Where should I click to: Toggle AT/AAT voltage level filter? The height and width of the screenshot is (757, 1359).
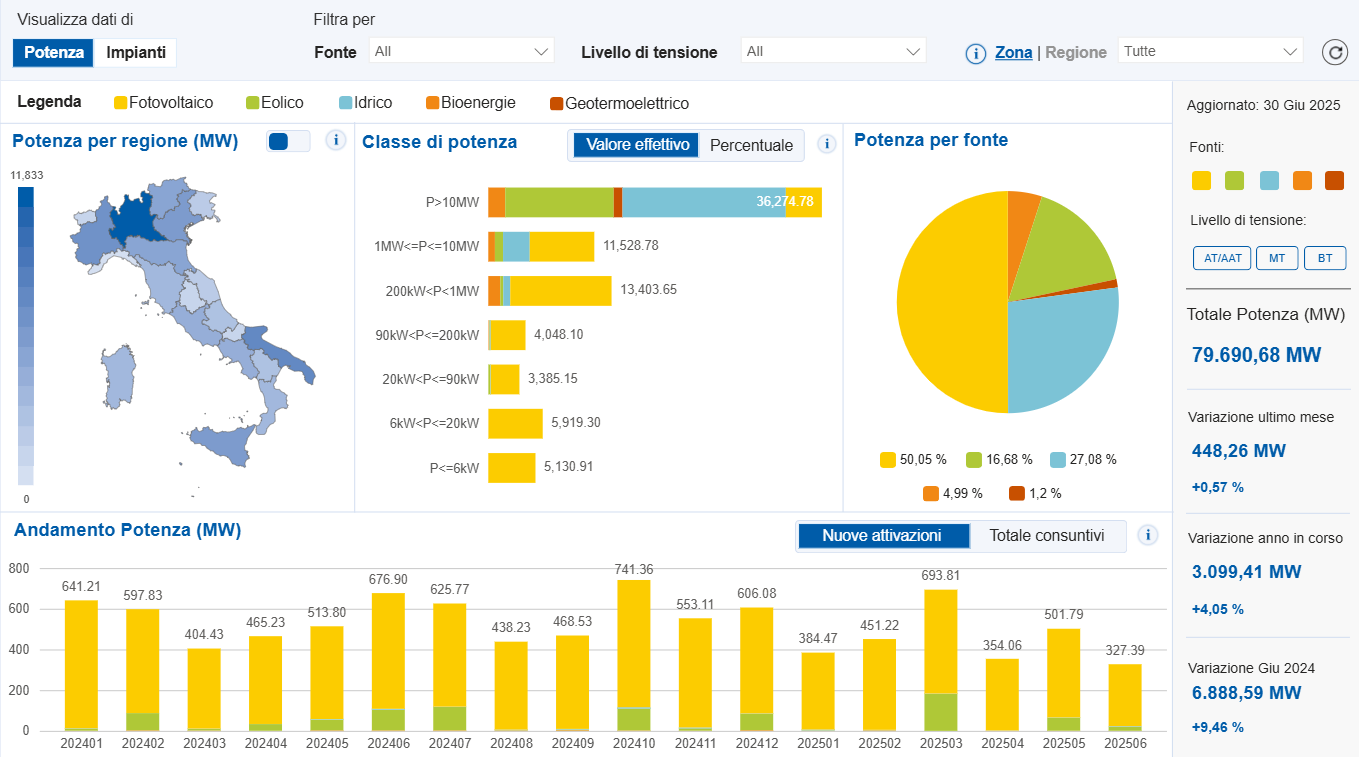pos(1222,258)
